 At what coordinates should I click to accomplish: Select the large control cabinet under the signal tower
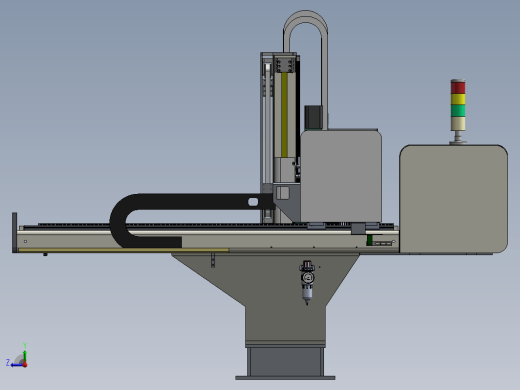pyautogui.click(x=454, y=199)
